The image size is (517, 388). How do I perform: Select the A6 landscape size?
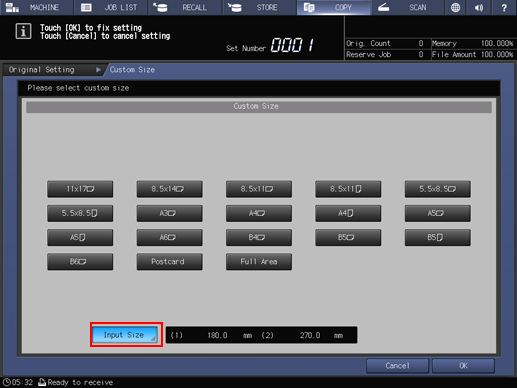tap(169, 237)
